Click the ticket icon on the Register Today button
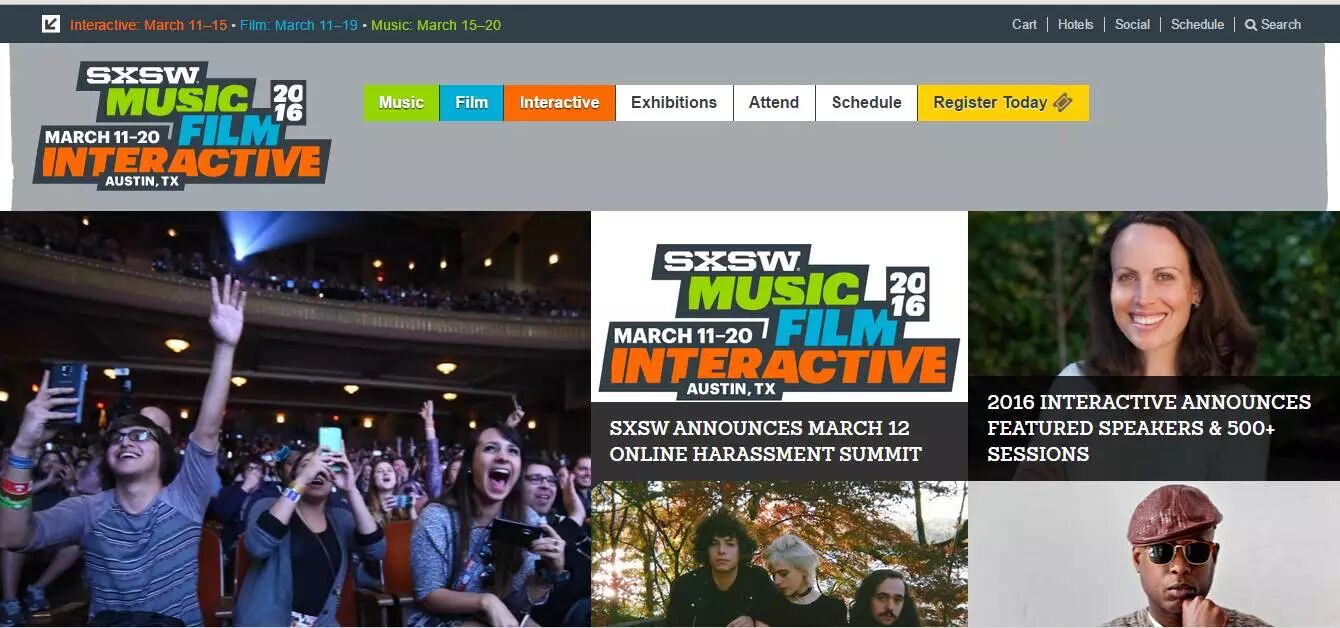Image resolution: width=1340 pixels, height=628 pixels. pos(1062,102)
